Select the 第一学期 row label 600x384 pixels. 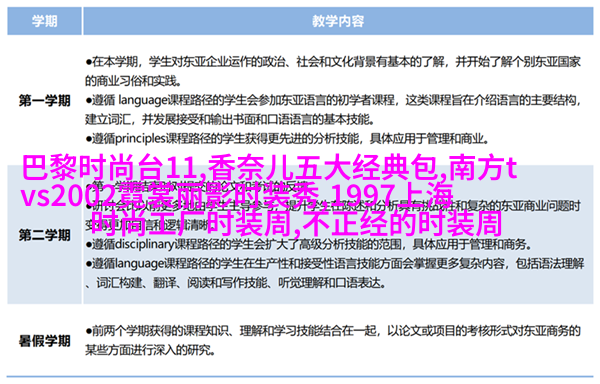tap(44, 101)
